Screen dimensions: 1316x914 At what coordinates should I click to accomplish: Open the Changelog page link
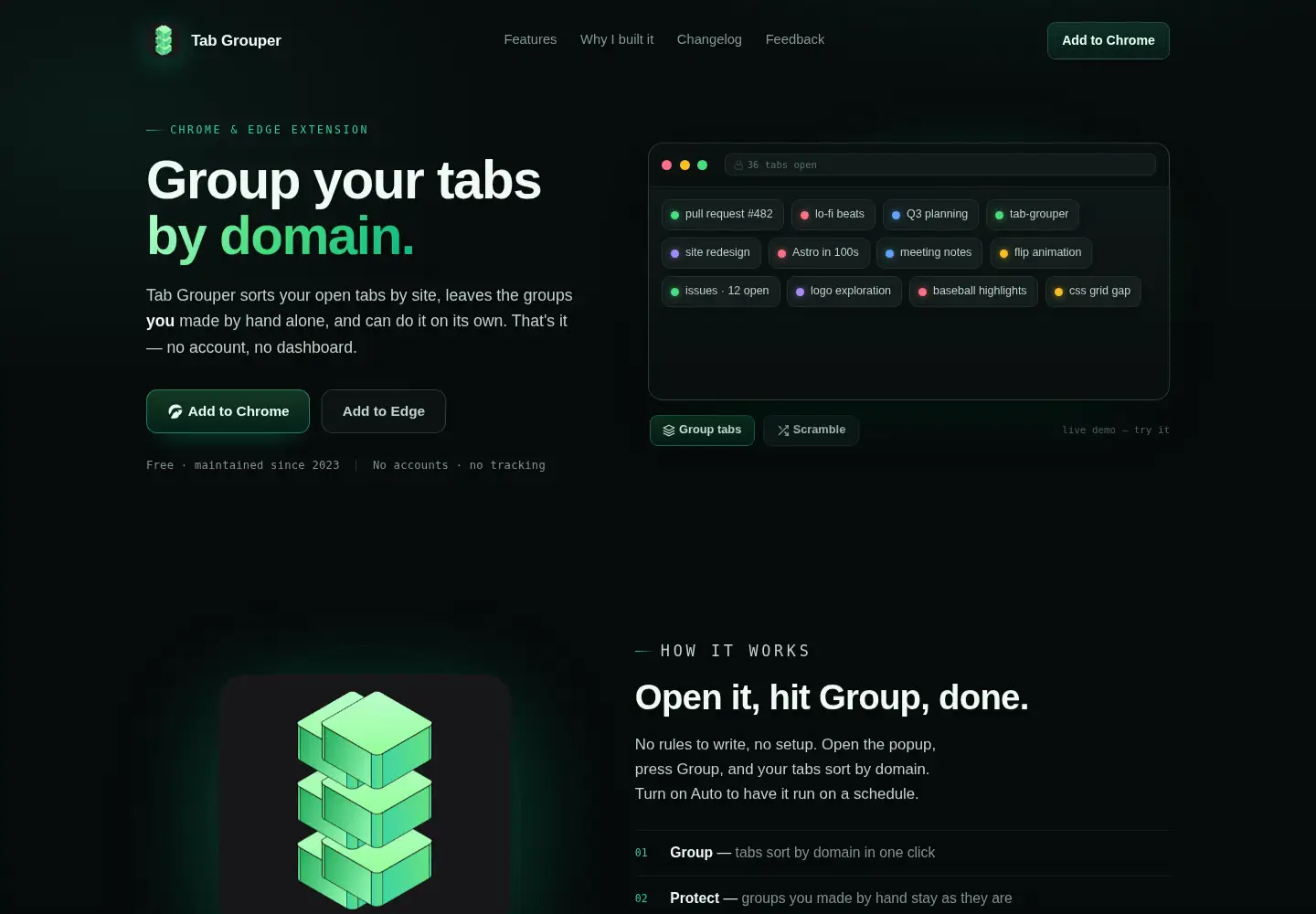pyautogui.click(x=709, y=39)
